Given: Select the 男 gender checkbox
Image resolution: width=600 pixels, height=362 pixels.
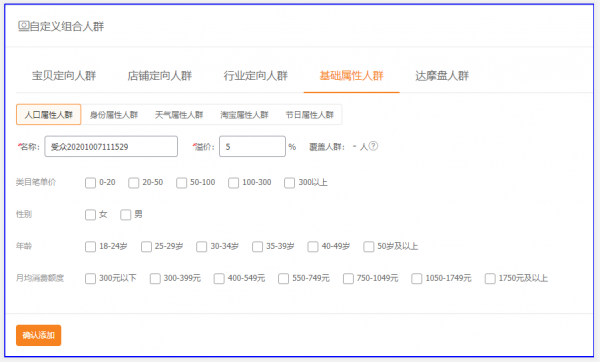Looking at the screenshot, I should coord(126,215).
